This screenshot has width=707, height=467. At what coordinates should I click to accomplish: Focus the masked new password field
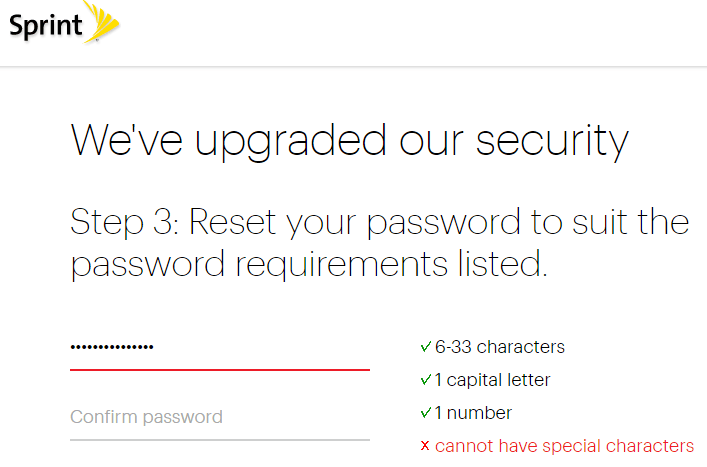coord(219,348)
